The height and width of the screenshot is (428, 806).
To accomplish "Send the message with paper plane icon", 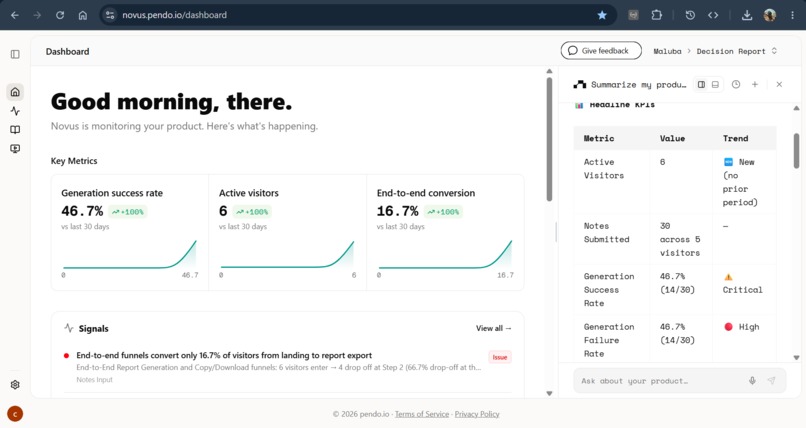I will pos(771,381).
